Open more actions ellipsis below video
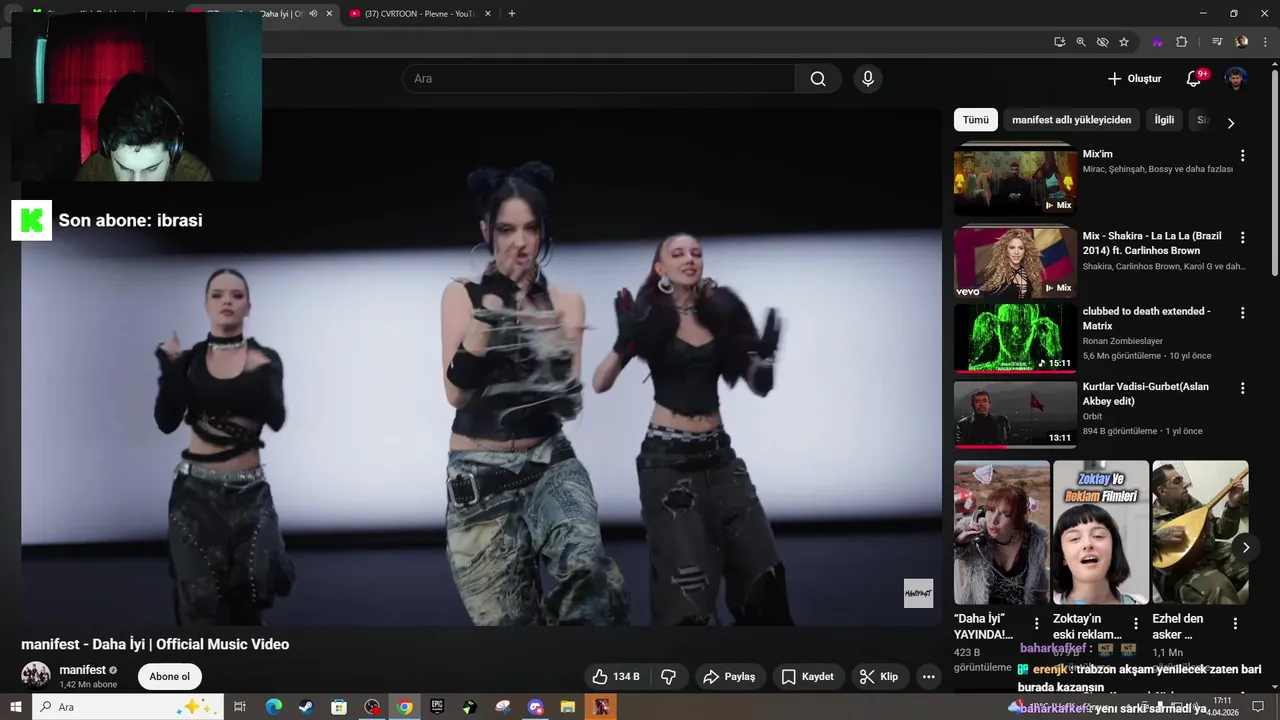Viewport: 1280px width, 720px height. click(x=929, y=677)
